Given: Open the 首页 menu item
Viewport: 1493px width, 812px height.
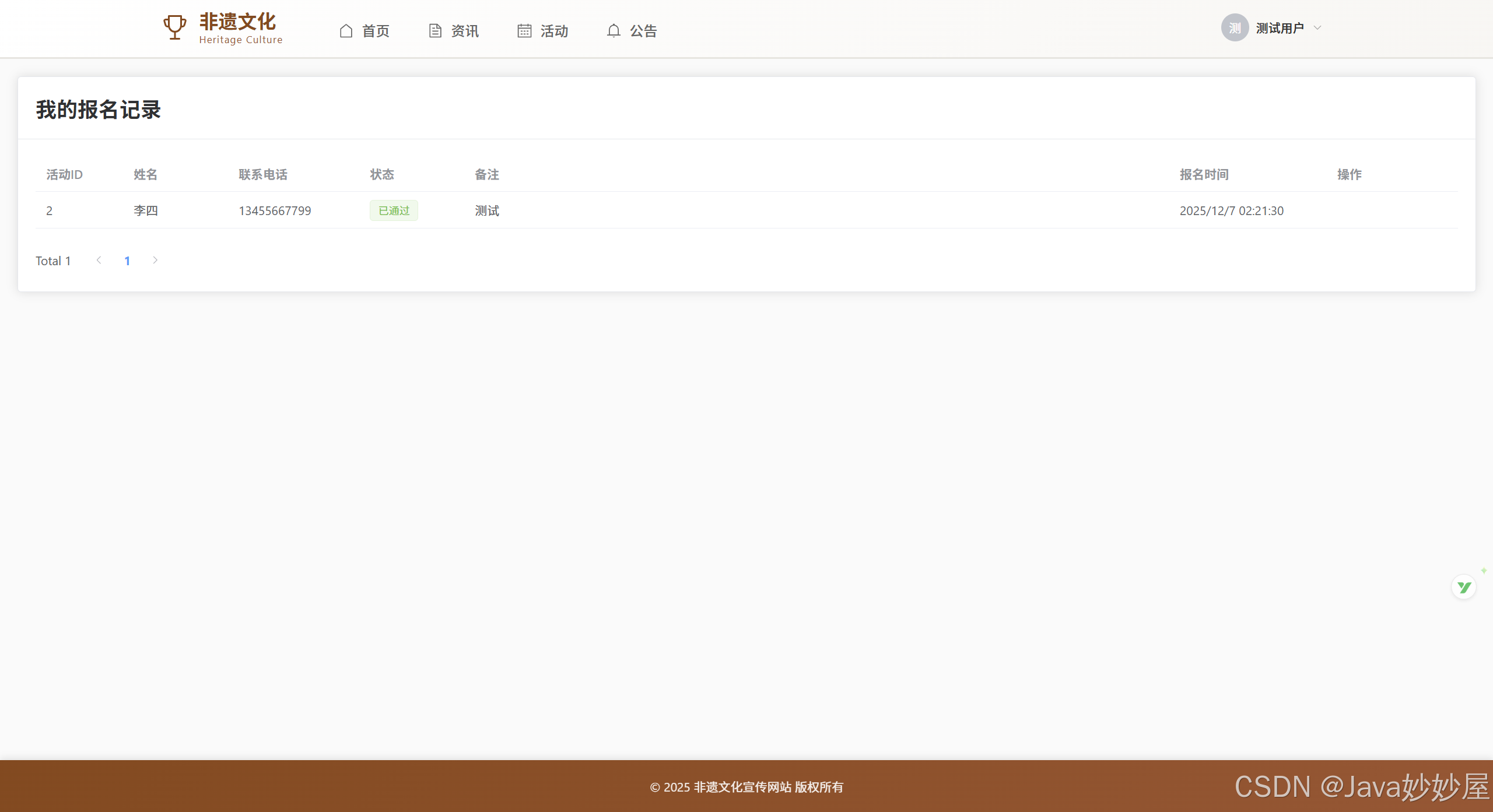Looking at the screenshot, I should tap(376, 31).
